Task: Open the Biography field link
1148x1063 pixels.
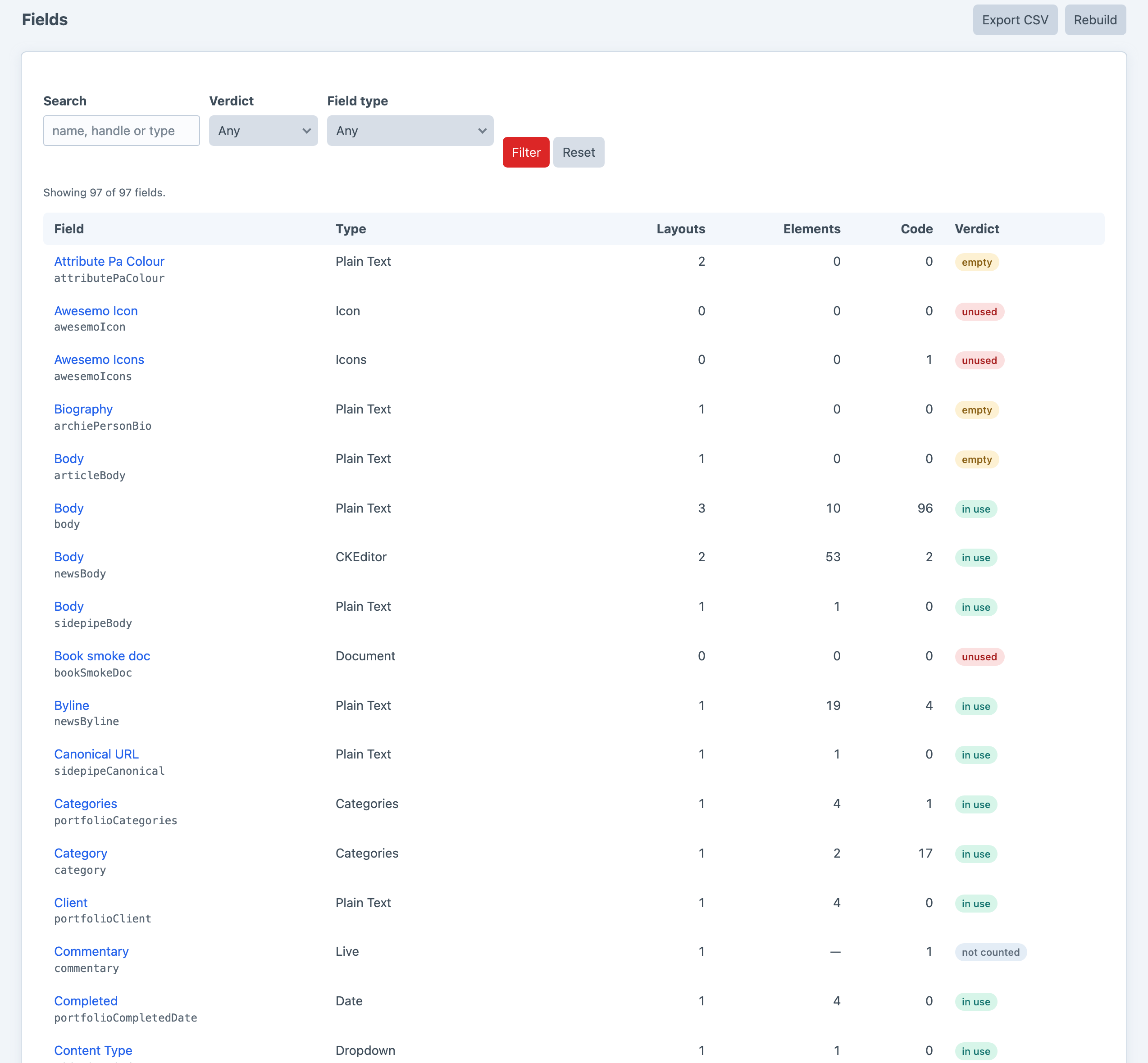Action: [x=83, y=409]
